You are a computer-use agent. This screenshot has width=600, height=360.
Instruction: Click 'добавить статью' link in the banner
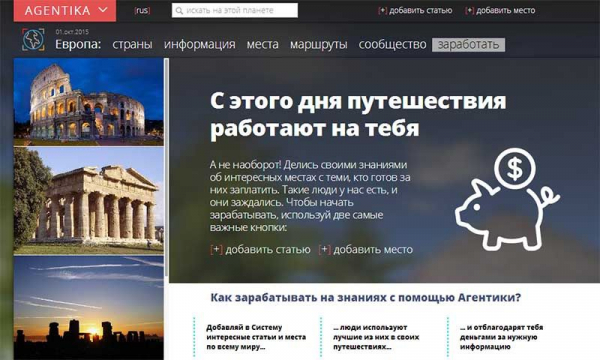tap(268, 249)
